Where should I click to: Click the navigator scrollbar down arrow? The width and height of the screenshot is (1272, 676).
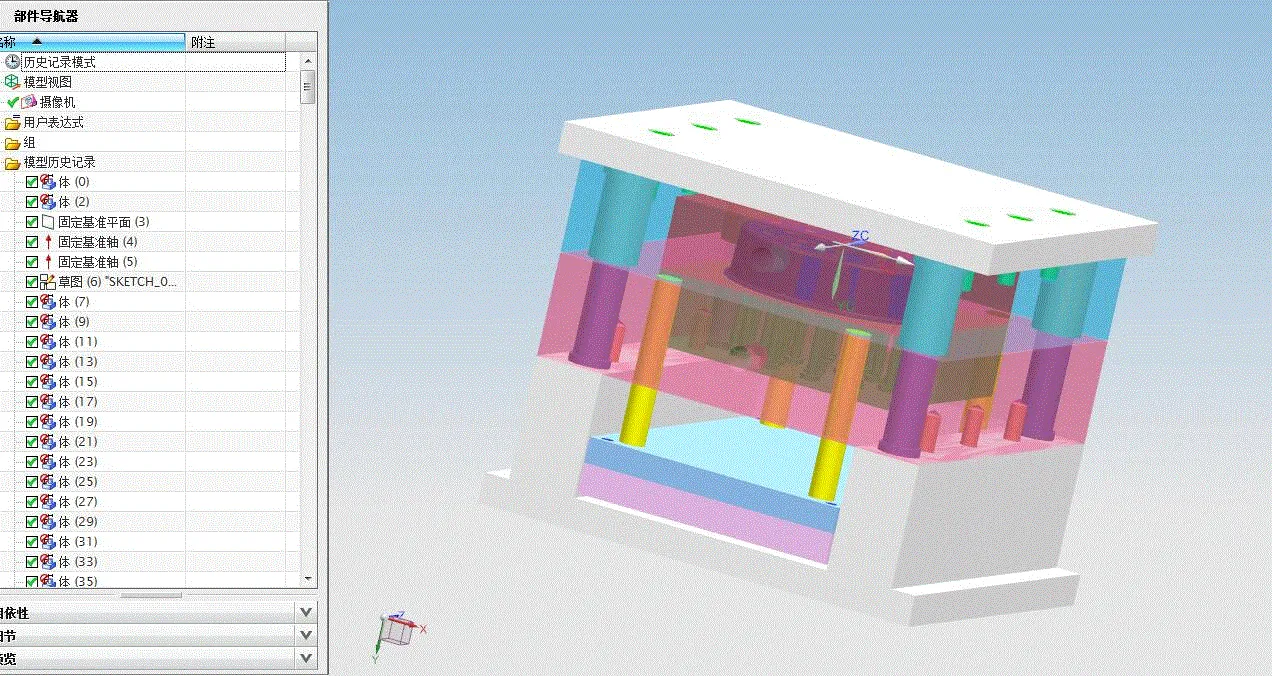coord(309,580)
